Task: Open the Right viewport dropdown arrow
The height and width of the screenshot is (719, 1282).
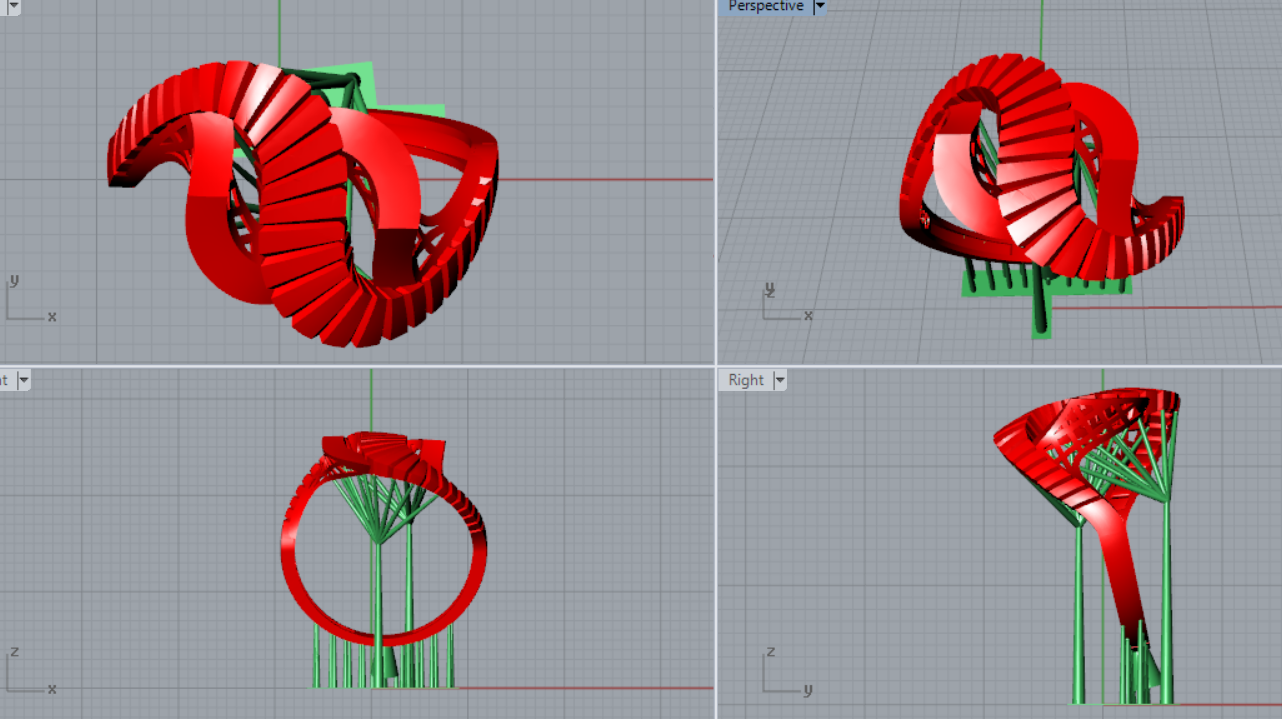Action: 780,380
